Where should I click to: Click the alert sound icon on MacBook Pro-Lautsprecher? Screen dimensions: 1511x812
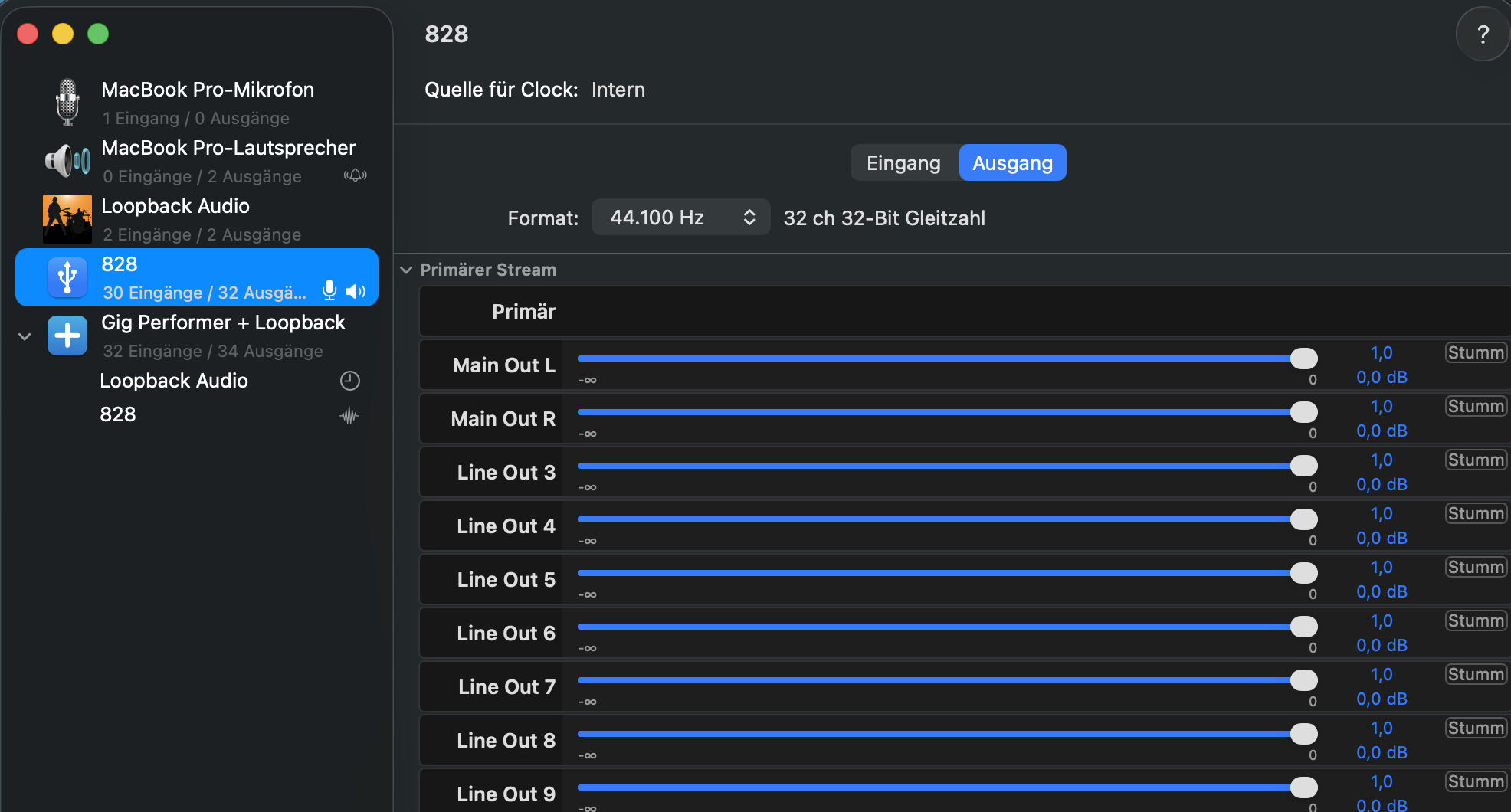coord(355,176)
